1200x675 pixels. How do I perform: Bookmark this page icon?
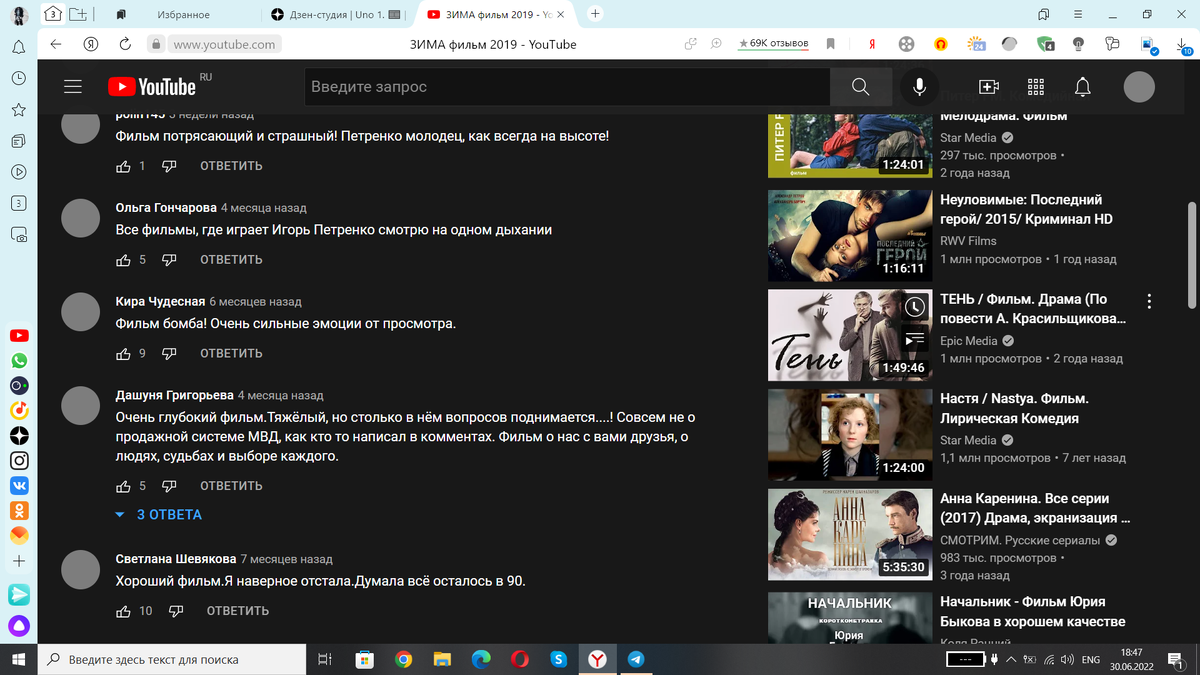(831, 44)
